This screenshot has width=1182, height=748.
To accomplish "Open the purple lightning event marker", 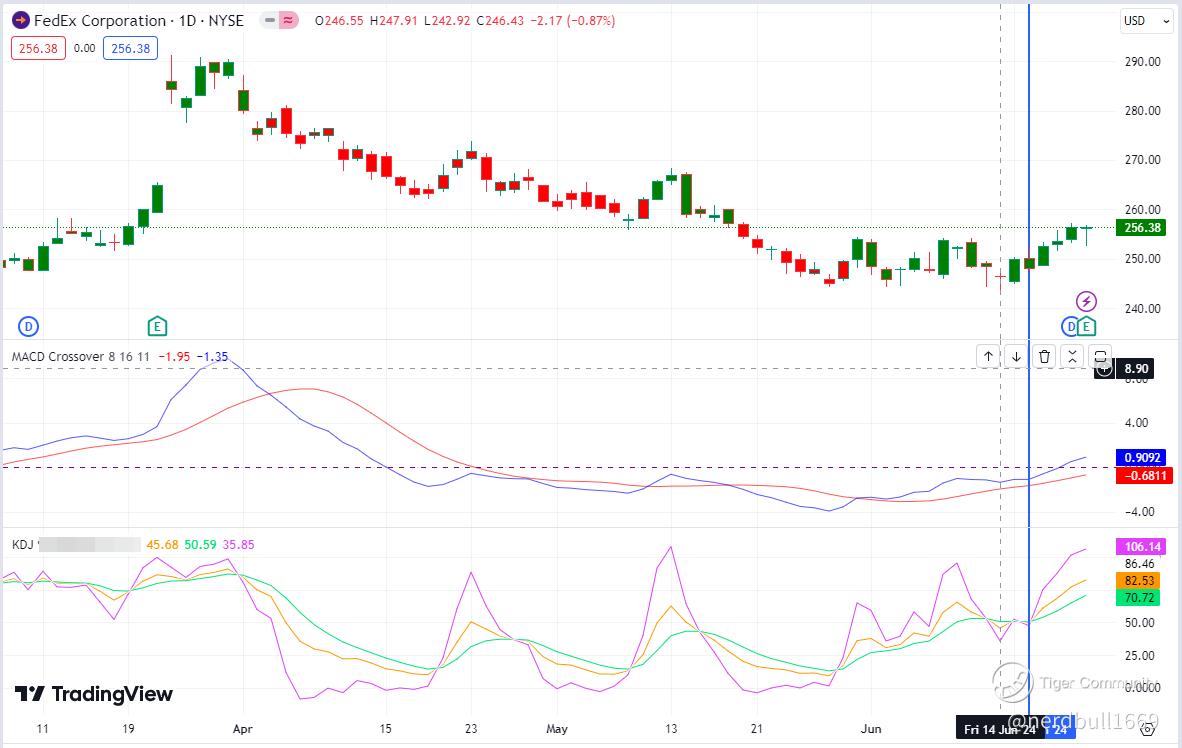I will 1086,302.
